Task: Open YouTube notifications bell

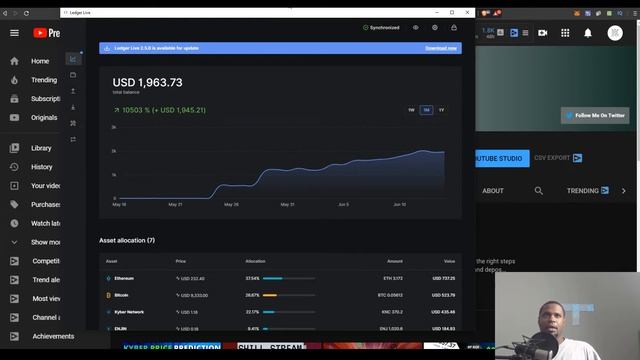Action: click(x=588, y=33)
